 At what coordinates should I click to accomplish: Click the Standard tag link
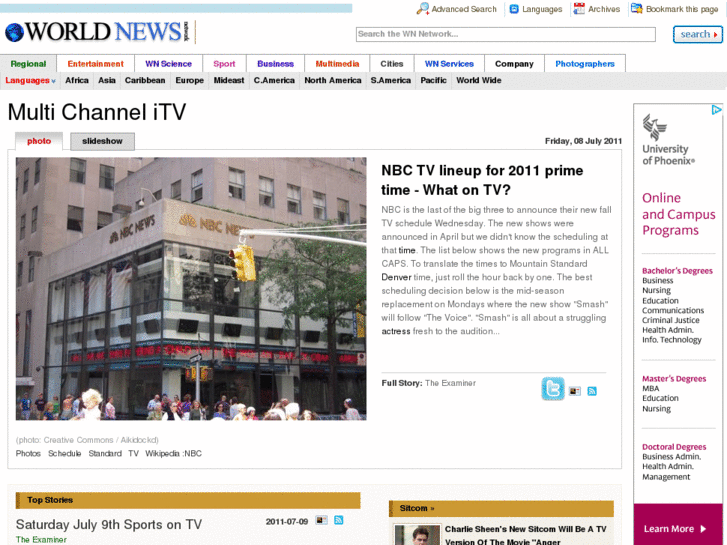coord(105,454)
